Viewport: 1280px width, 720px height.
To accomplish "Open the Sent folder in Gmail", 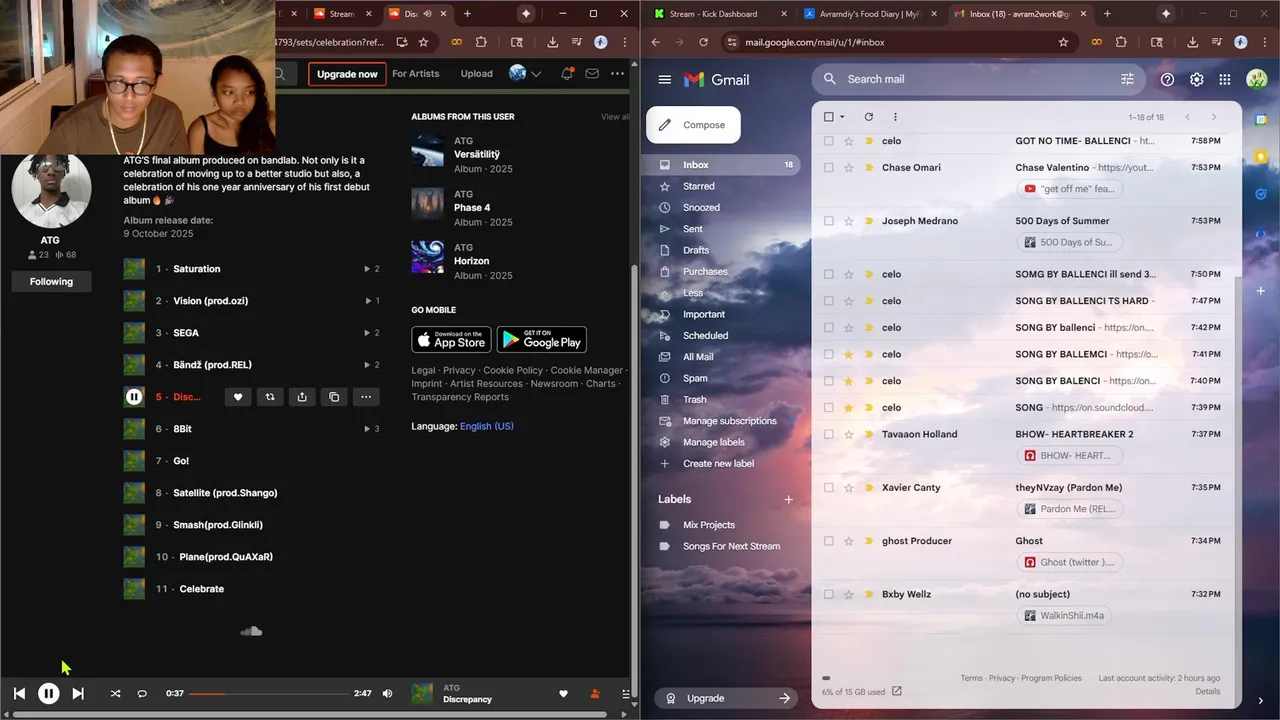I will click(x=693, y=229).
